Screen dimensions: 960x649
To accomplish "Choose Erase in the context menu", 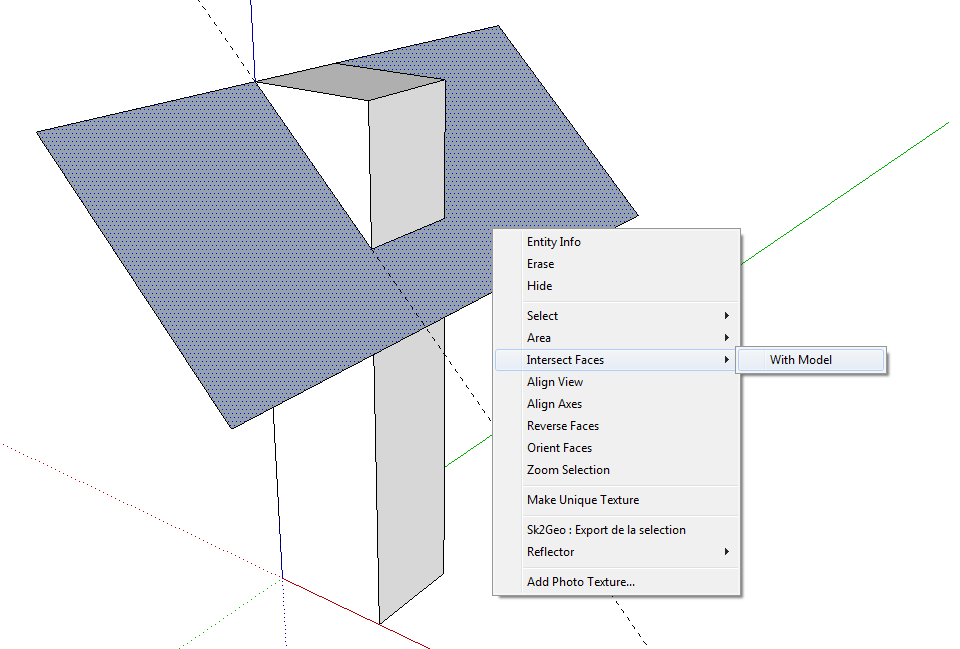I will (x=617, y=264).
